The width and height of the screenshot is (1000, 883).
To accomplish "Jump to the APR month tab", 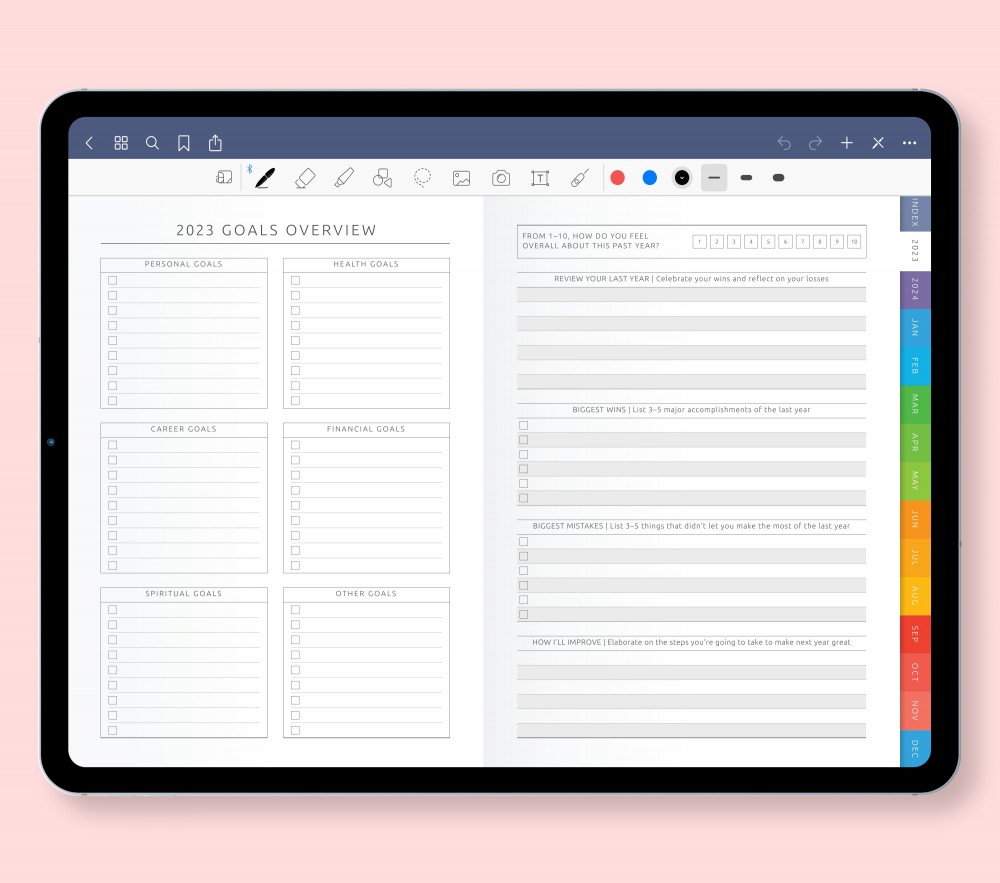I will pos(915,442).
